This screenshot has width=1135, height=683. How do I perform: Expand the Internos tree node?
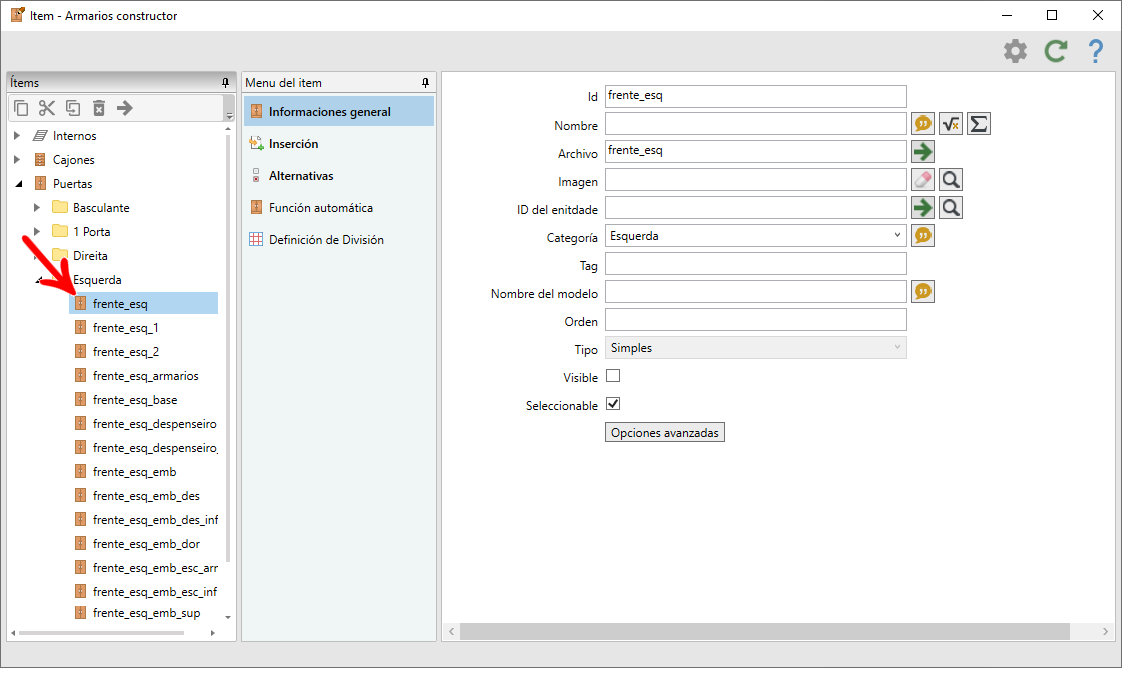point(17,137)
